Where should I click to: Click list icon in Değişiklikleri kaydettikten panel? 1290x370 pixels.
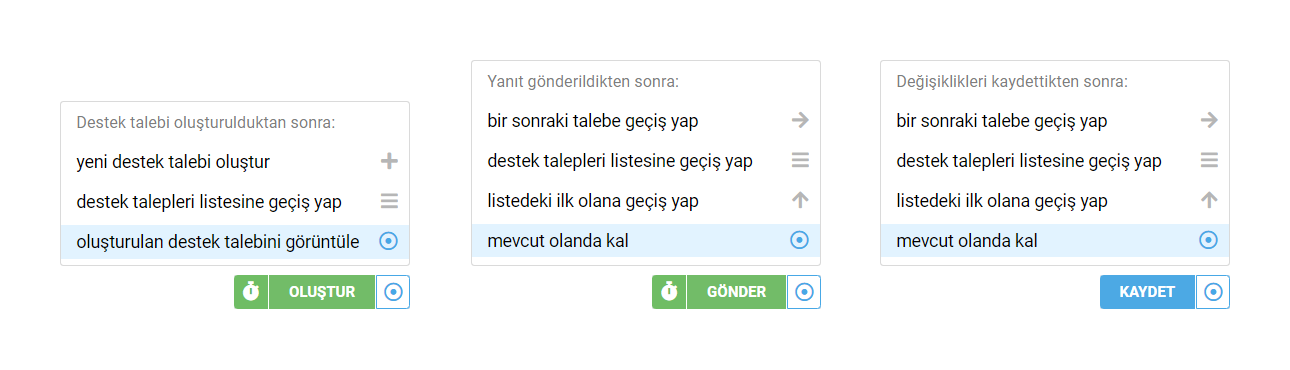tap(1209, 160)
